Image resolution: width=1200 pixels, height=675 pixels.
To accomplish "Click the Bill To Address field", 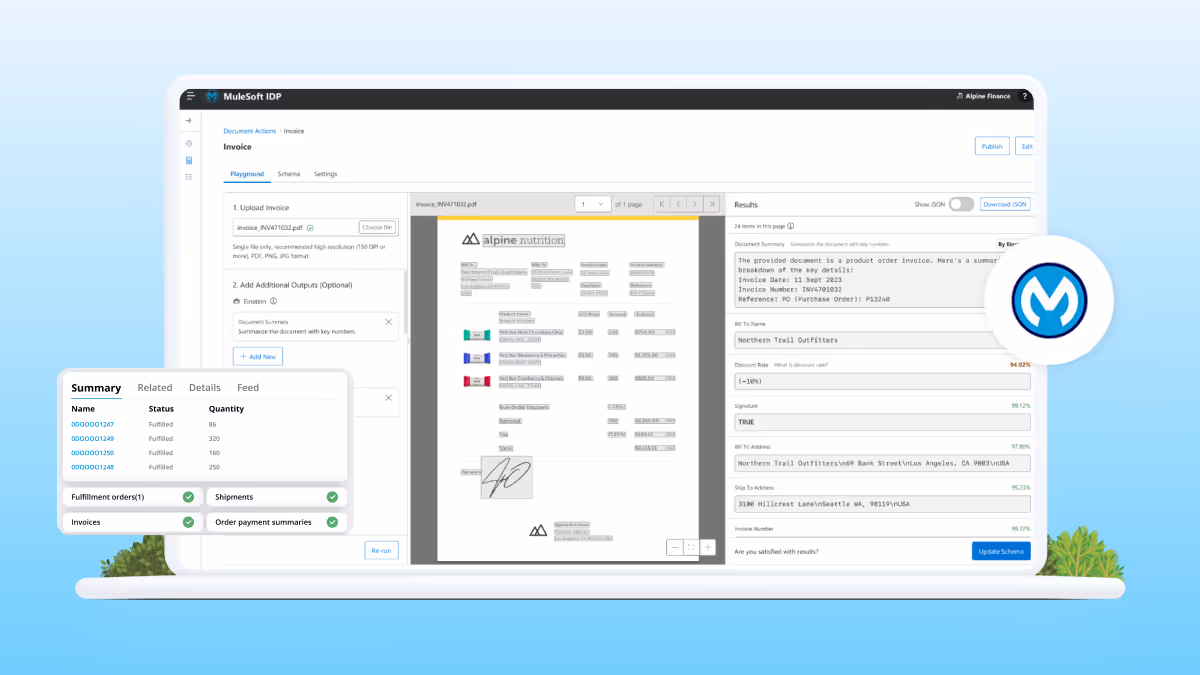I will click(882, 463).
